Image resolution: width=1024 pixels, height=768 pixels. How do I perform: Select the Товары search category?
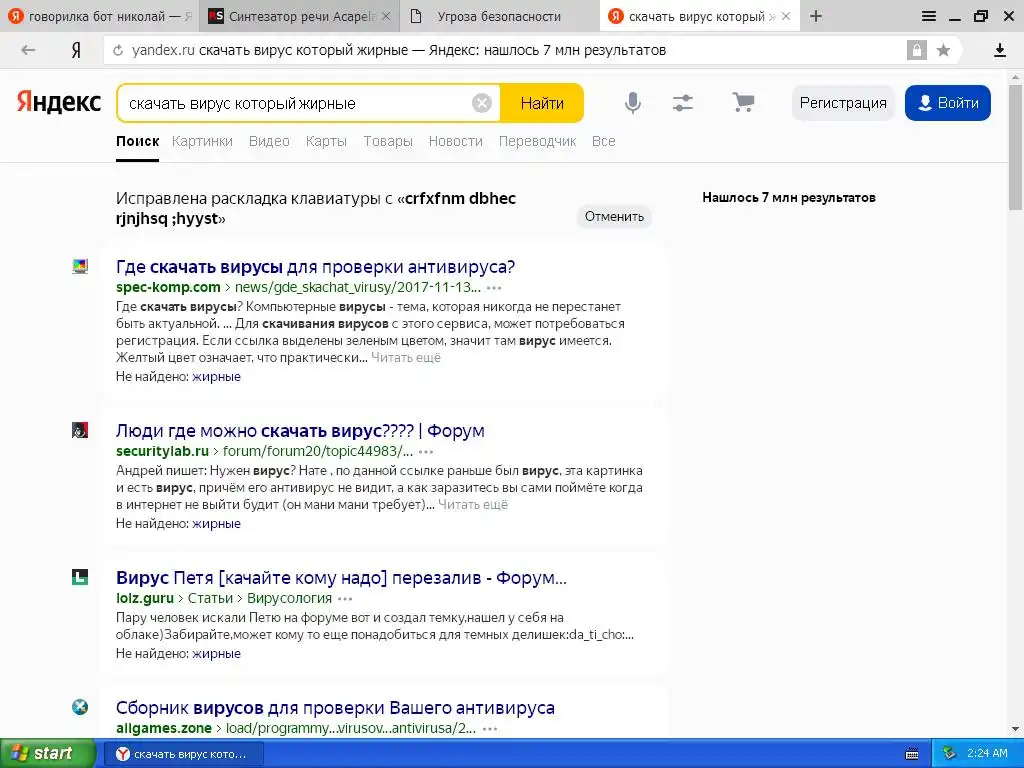click(x=388, y=141)
